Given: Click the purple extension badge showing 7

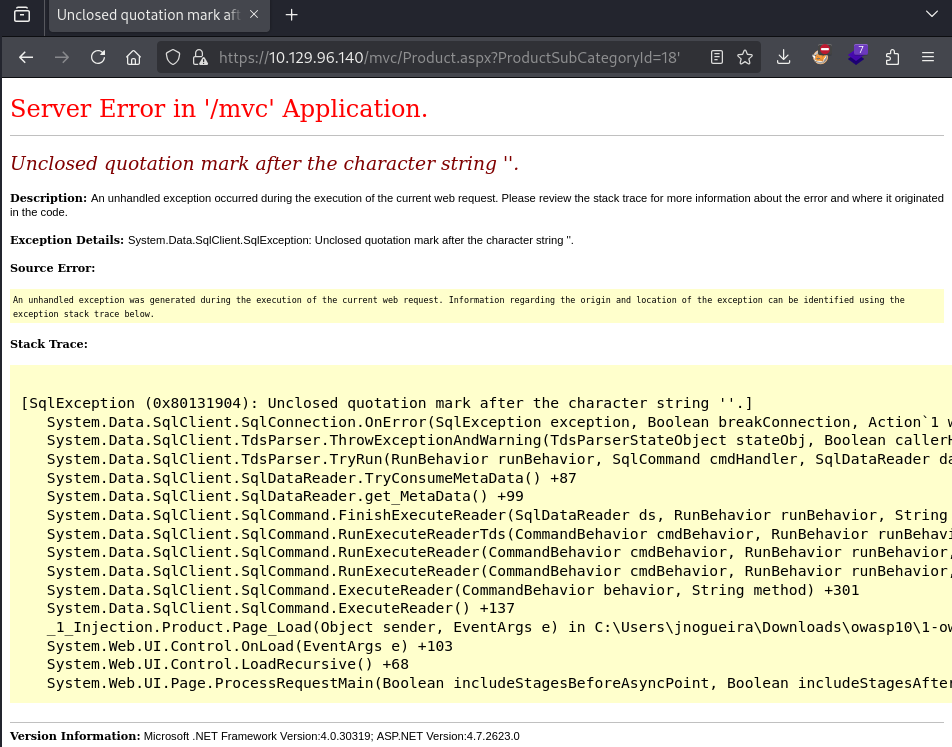Looking at the screenshot, I should tap(856, 57).
